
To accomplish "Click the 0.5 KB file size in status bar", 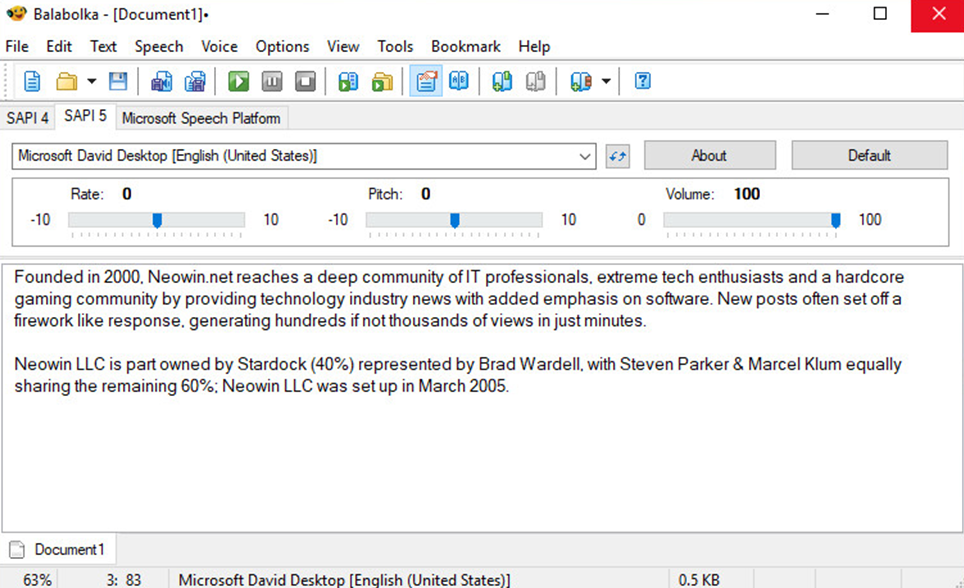I will 699,580.
